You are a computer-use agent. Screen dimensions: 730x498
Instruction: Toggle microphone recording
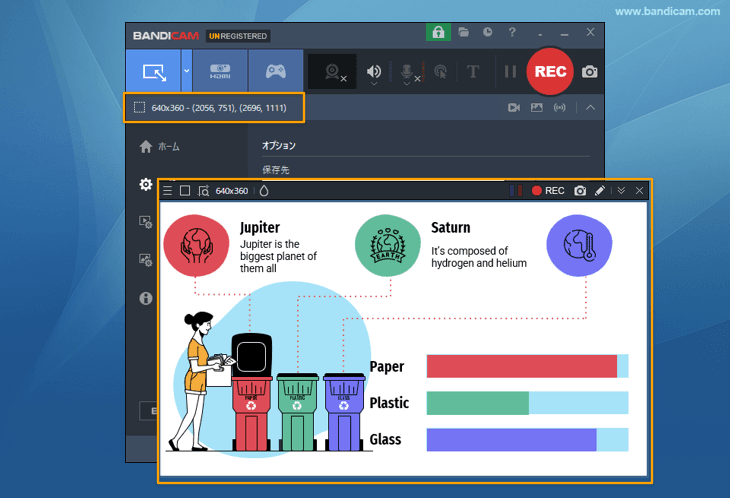coord(407,72)
